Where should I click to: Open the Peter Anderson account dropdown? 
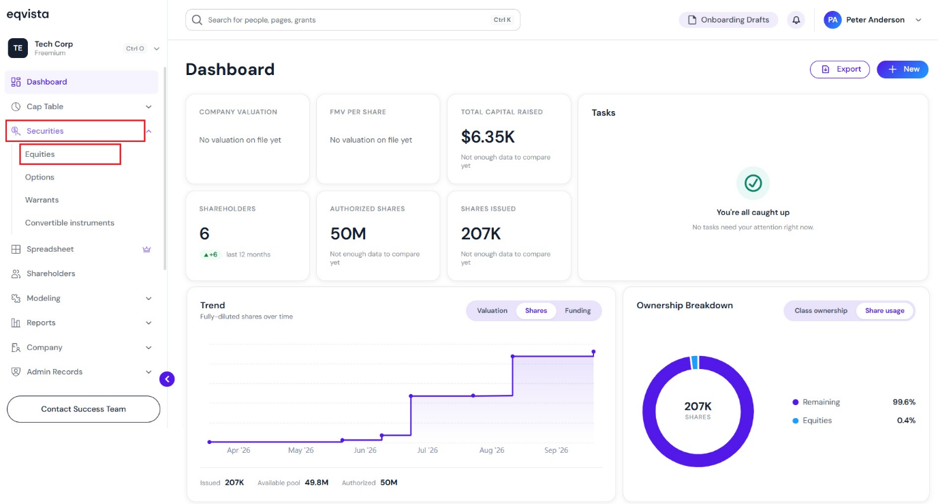tap(918, 20)
